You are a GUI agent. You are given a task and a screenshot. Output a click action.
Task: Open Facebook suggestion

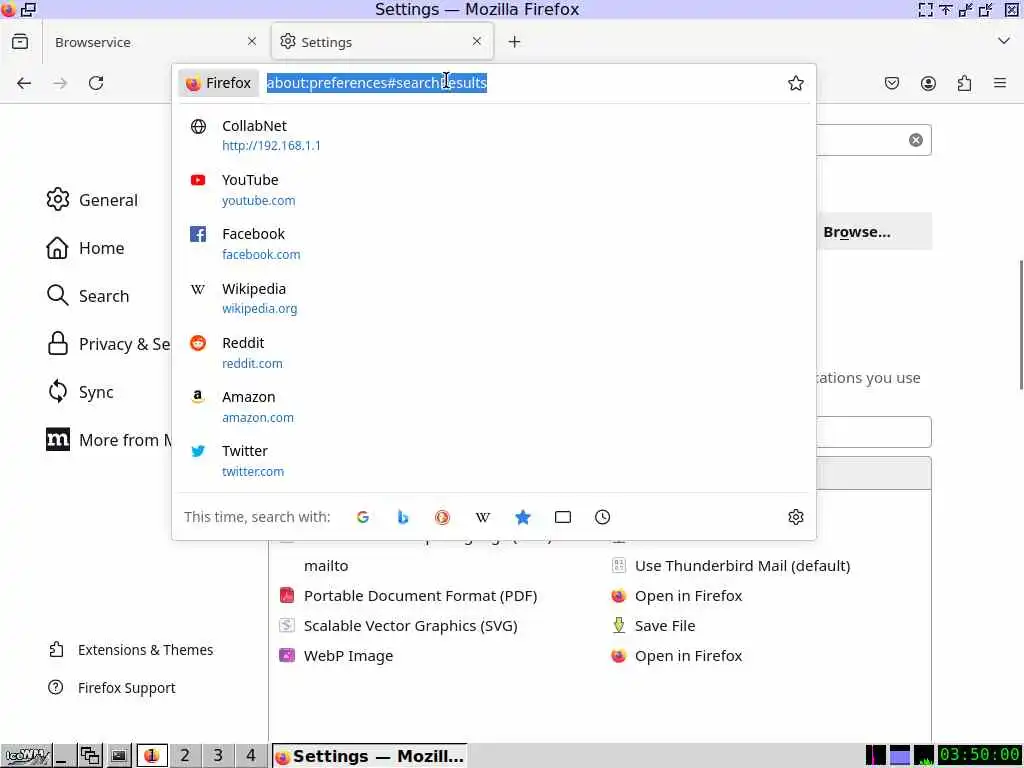click(494, 244)
